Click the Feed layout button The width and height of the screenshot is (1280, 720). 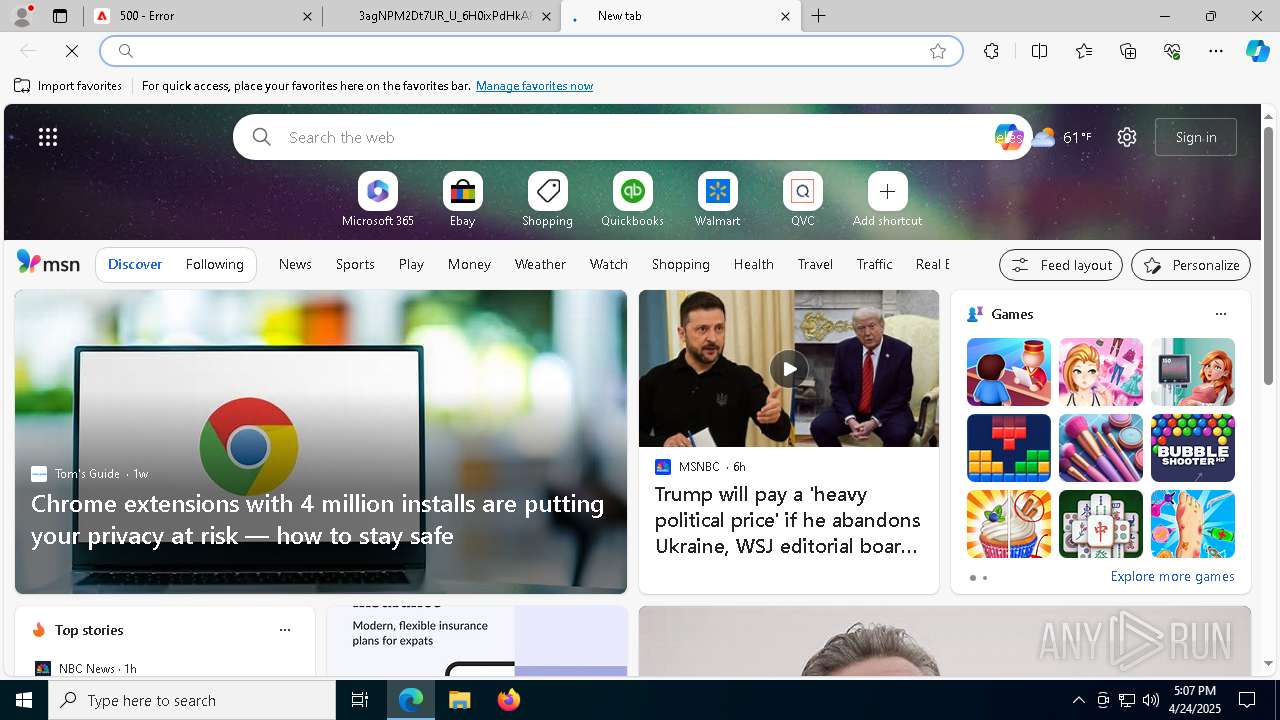pos(1061,265)
